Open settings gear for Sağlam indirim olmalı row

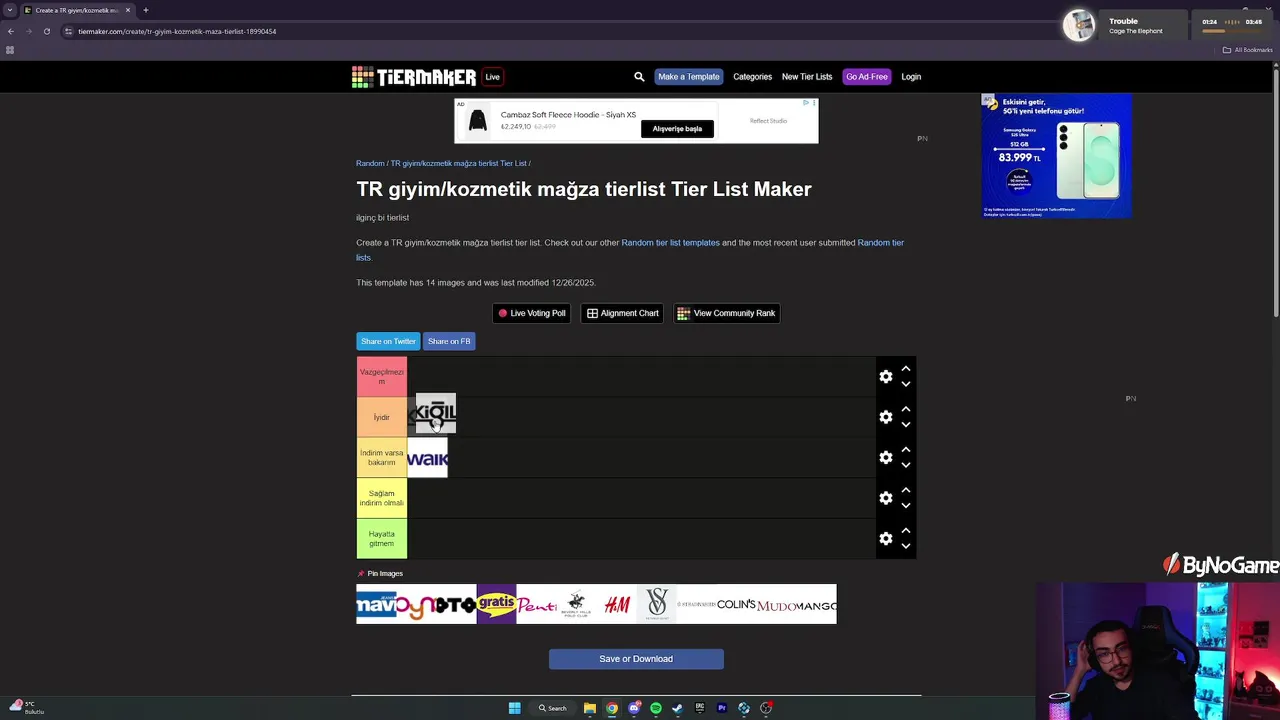pyautogui.click(x=886, y=498)
